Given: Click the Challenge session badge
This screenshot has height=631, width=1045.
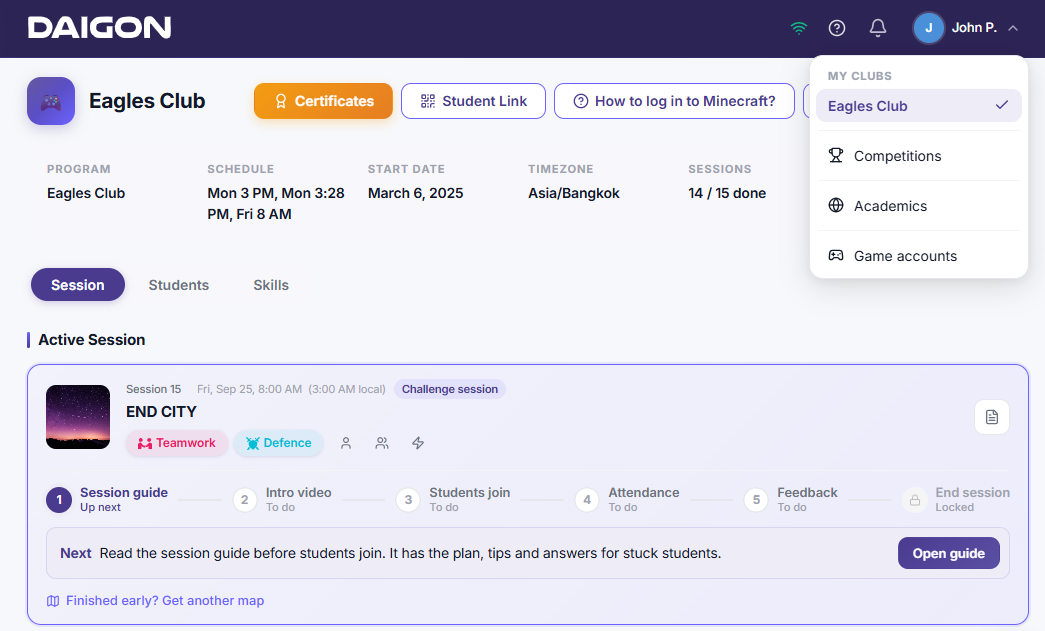Looking at the screenshot, I should click(450, 389).
